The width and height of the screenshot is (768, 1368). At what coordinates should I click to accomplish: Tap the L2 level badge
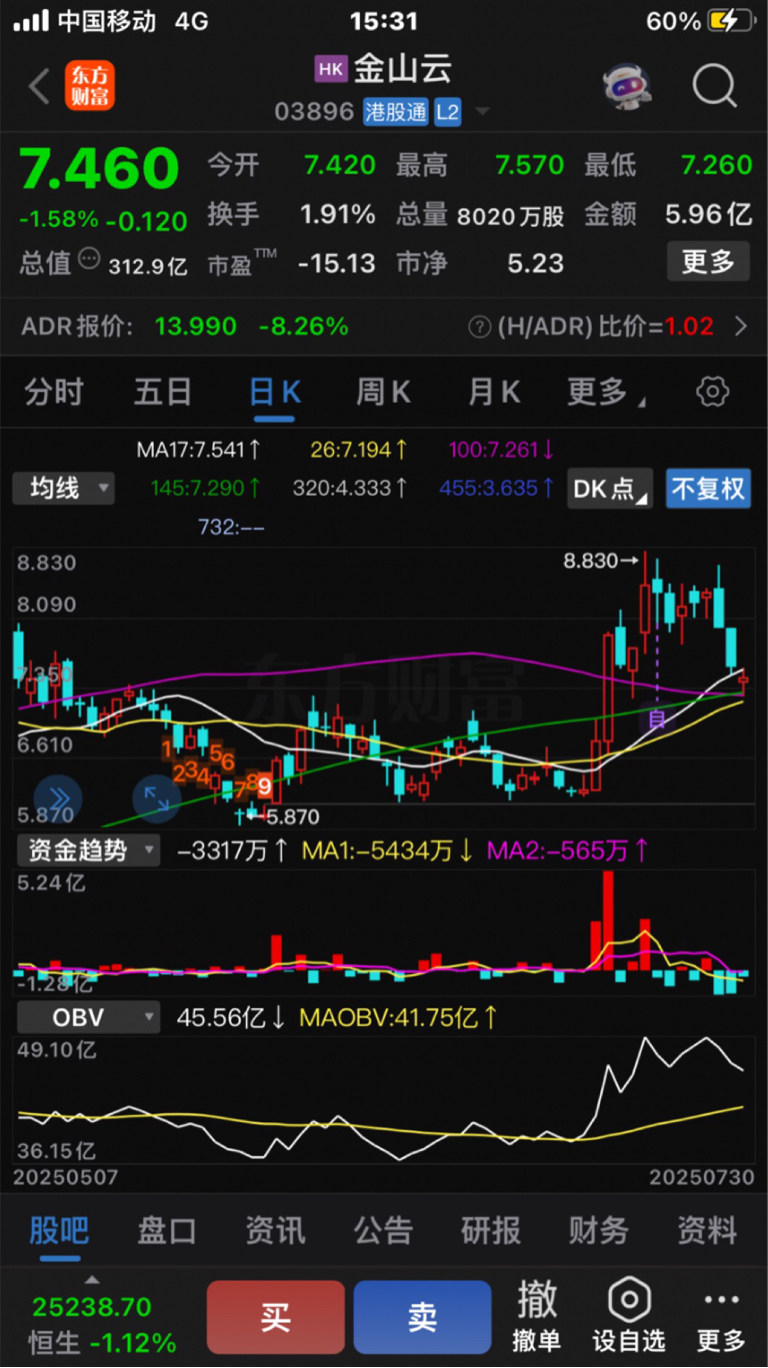[447, 112]
